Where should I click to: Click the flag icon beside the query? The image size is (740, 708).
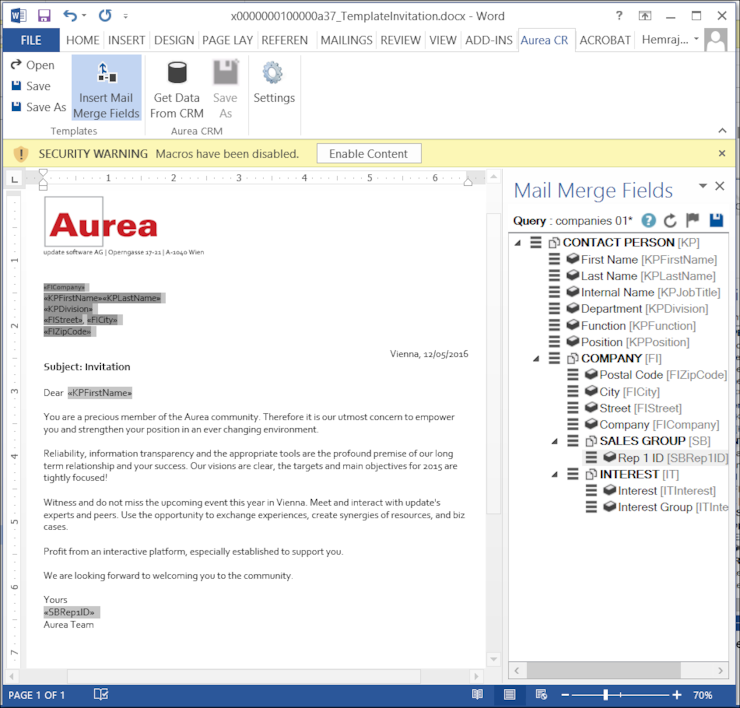692,220
